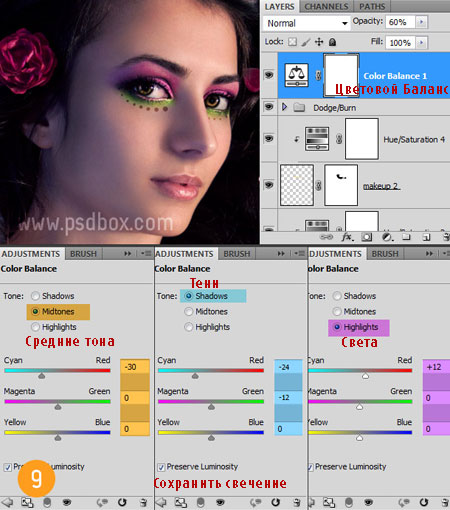Create a new layer in Layers footer
This screenshot has width=450, height=510.
[x=426, y=237]
